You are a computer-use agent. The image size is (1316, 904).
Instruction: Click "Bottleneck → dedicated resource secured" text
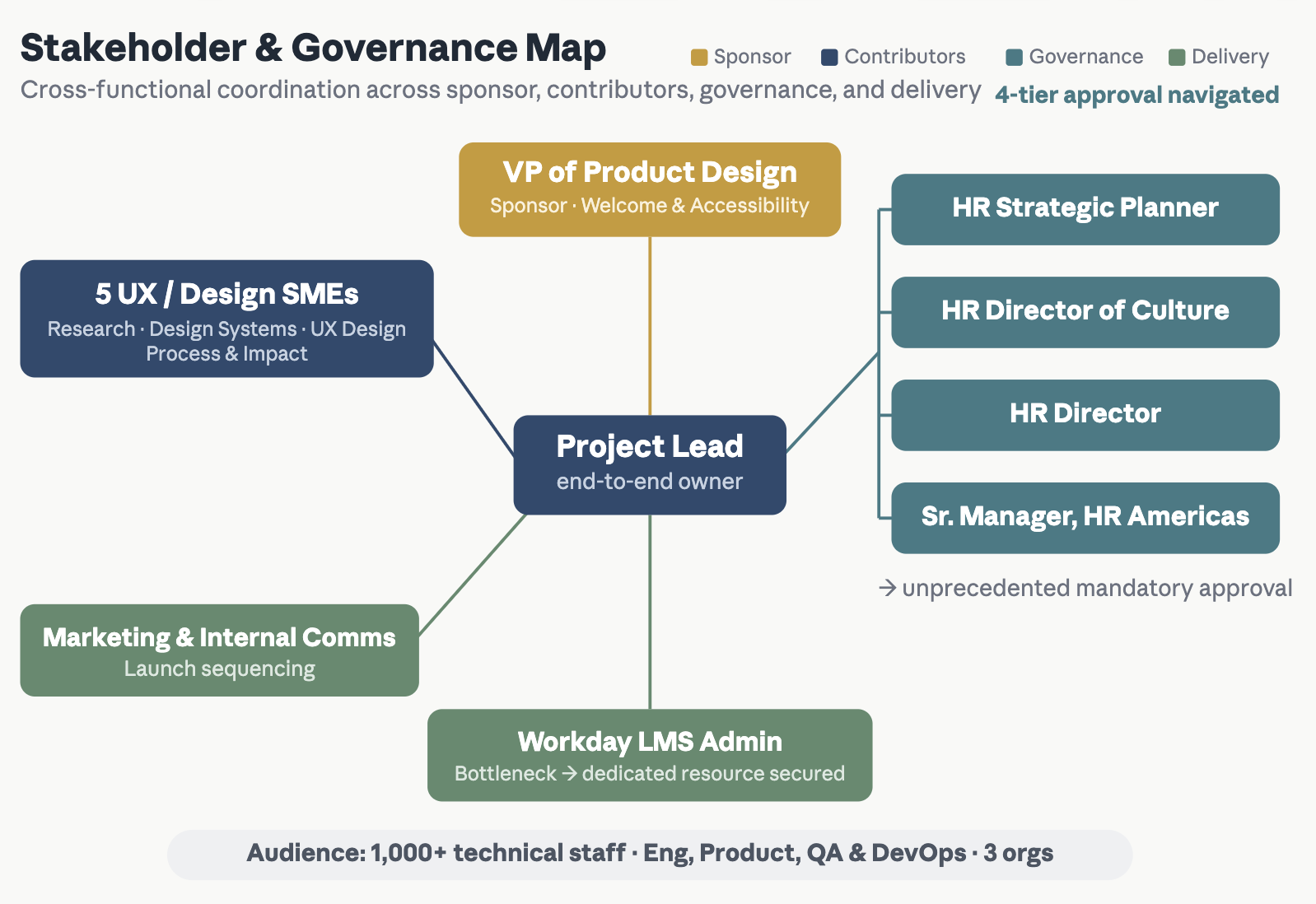tap(650, 774)
